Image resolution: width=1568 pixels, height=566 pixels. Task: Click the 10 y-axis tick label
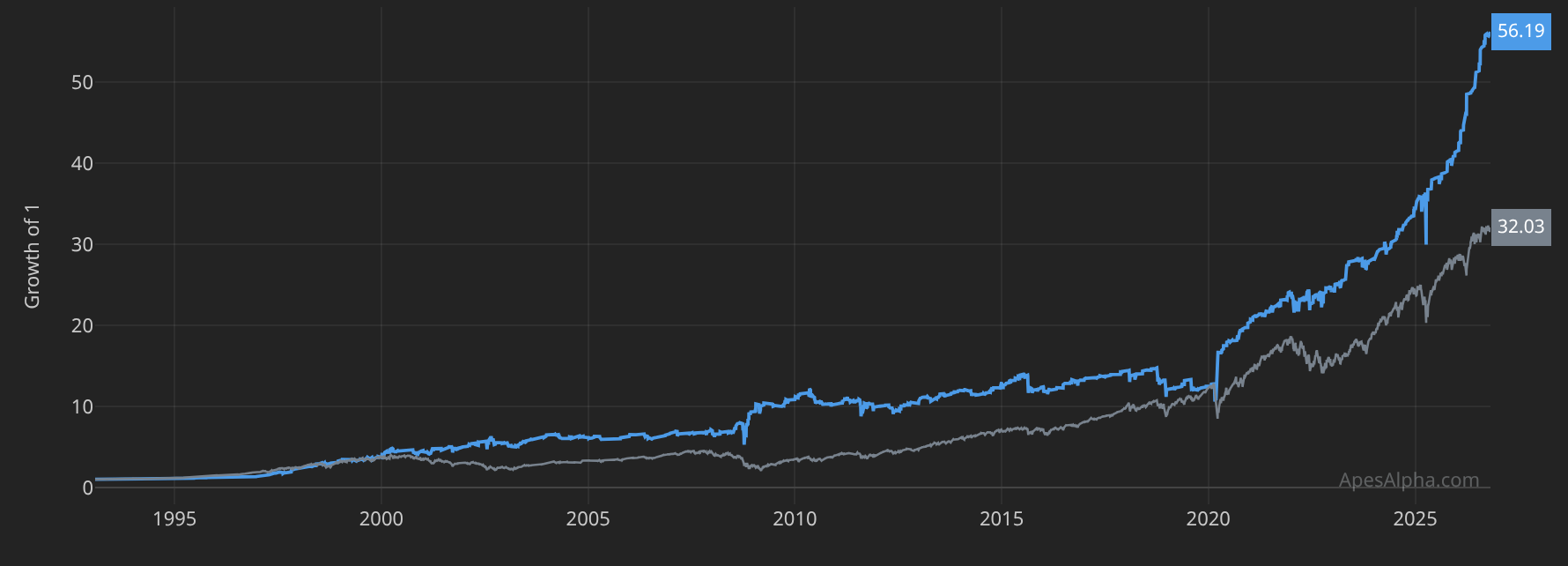point(82,407)
